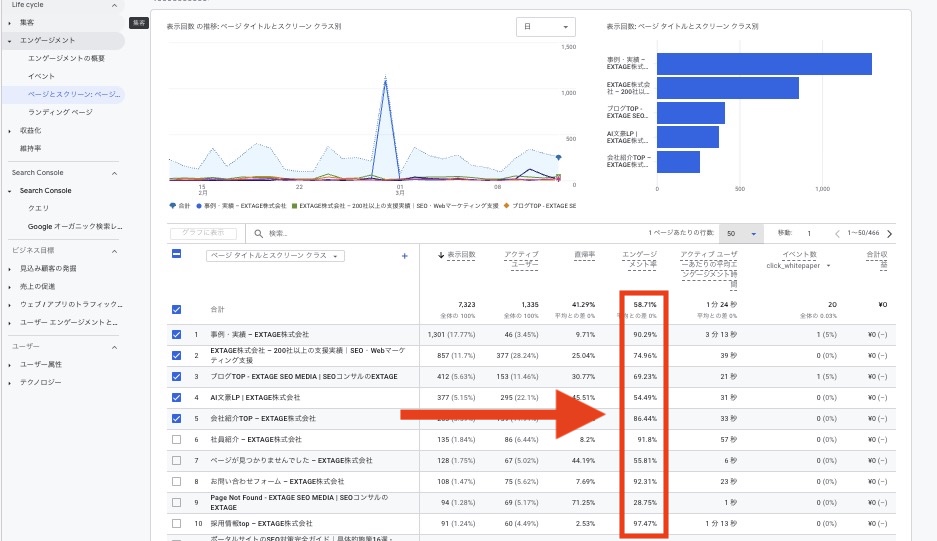Uncheck the 合計 row checkbox
Viewport: 937px width, 541px height.
pos(176,310)
